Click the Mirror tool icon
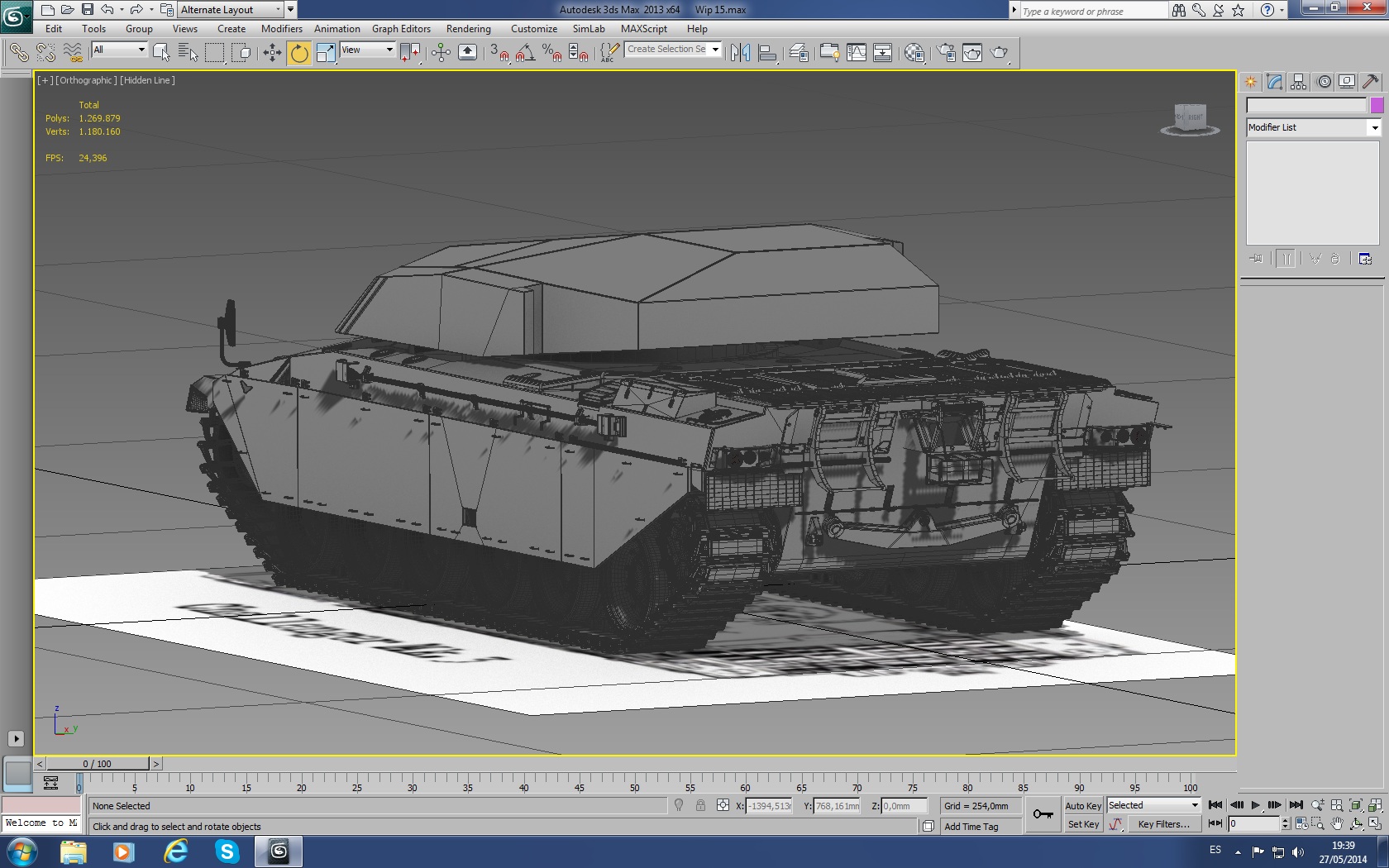The image size is (1389, 868). pos(740,53)
